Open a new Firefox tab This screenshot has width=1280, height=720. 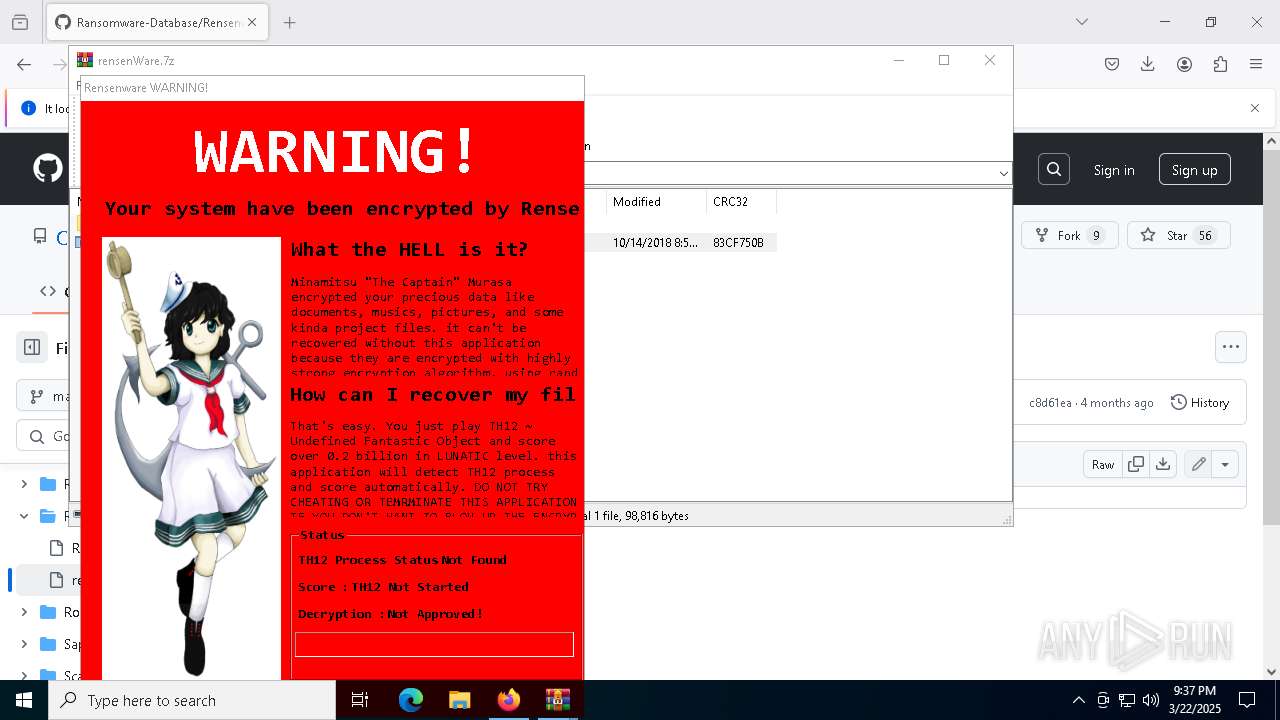click(x=290, y=22)
